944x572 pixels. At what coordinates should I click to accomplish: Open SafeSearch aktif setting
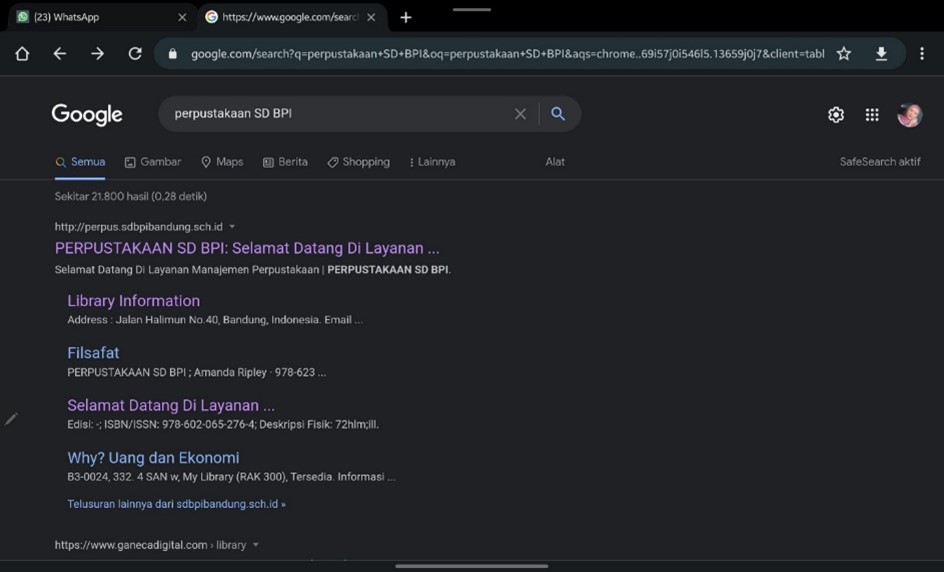click(x=880, y=162)
